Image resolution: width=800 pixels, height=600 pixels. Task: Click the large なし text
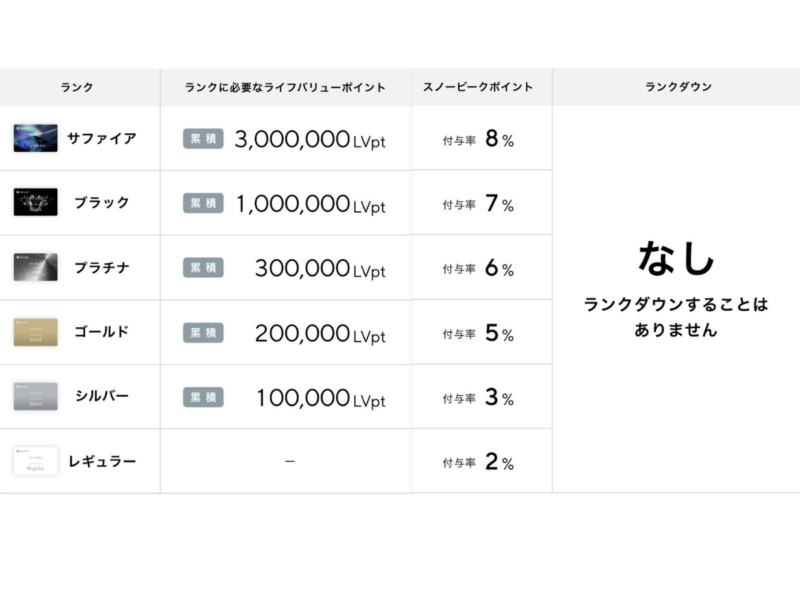click(677, 258)
